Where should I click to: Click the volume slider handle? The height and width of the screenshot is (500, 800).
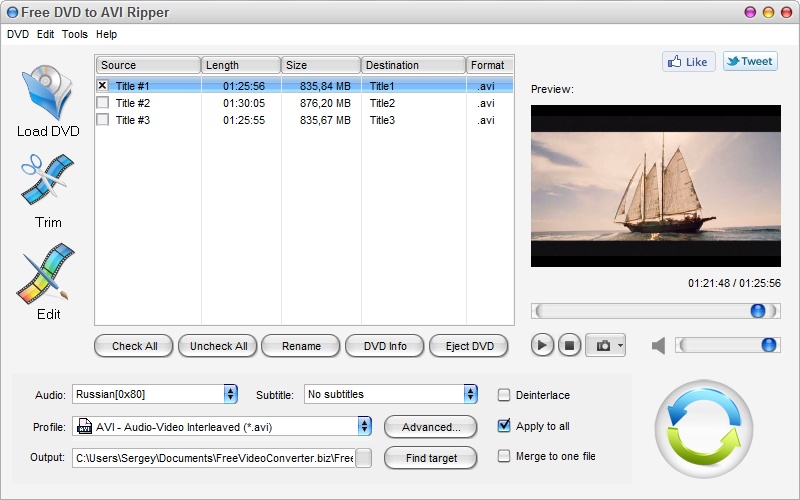coord(768,345)
